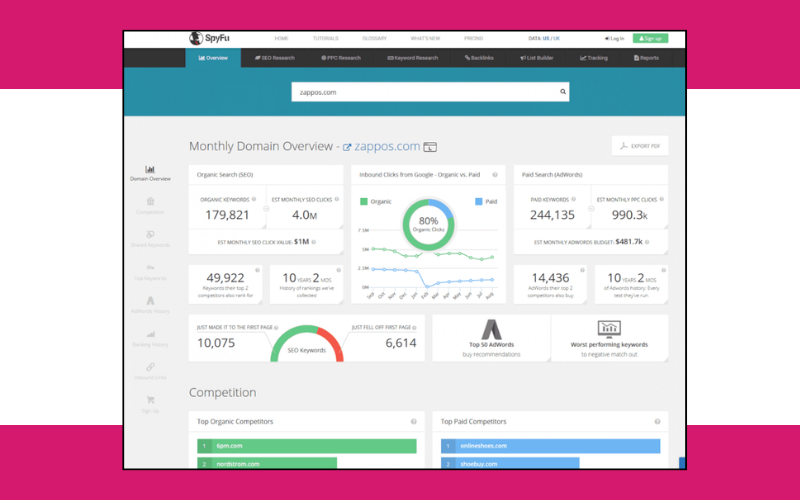Click the 49,922 shared keywords card
Screen dimensions: 800x500
pos(226,284)
